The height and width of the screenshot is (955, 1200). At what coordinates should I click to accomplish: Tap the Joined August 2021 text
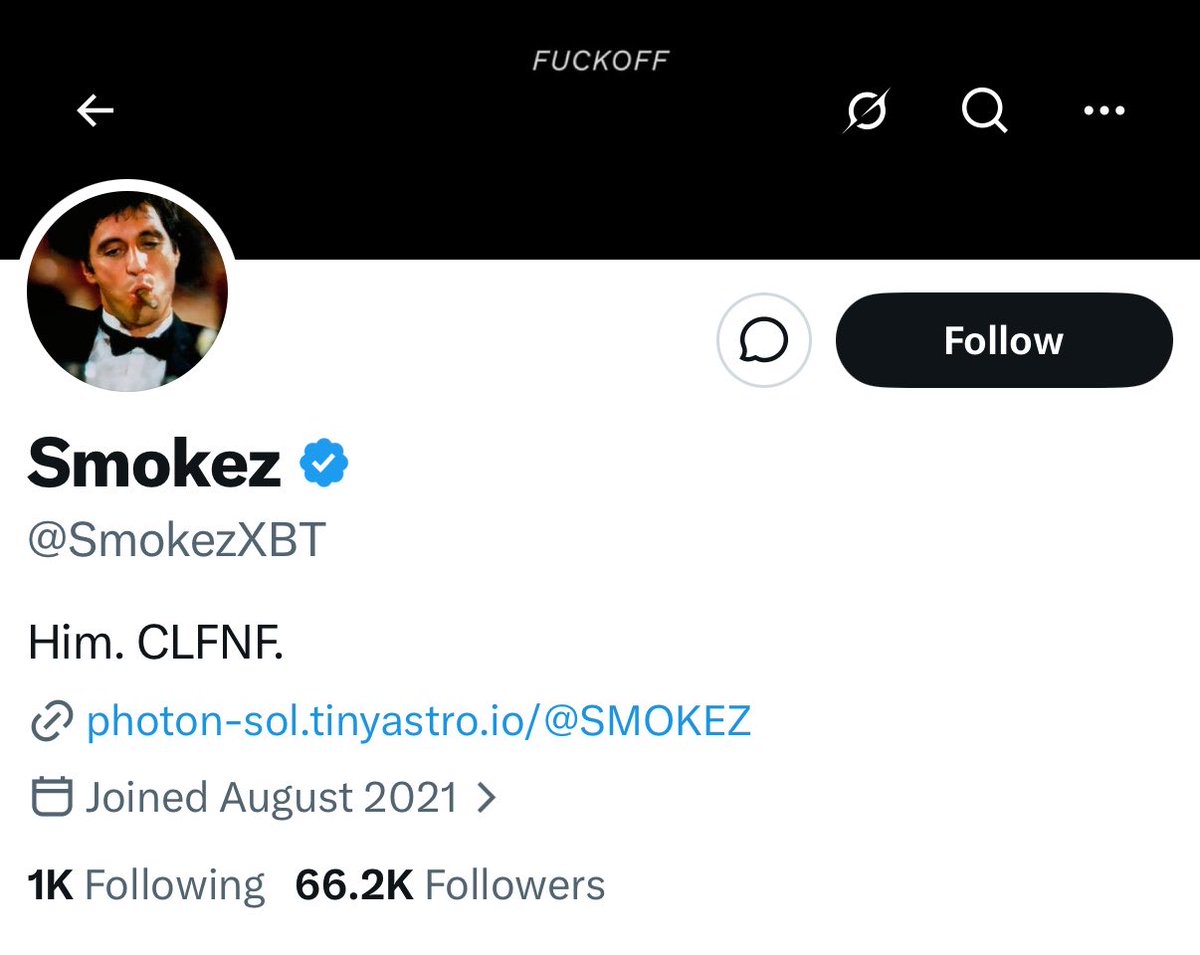[x=272, y=798]
